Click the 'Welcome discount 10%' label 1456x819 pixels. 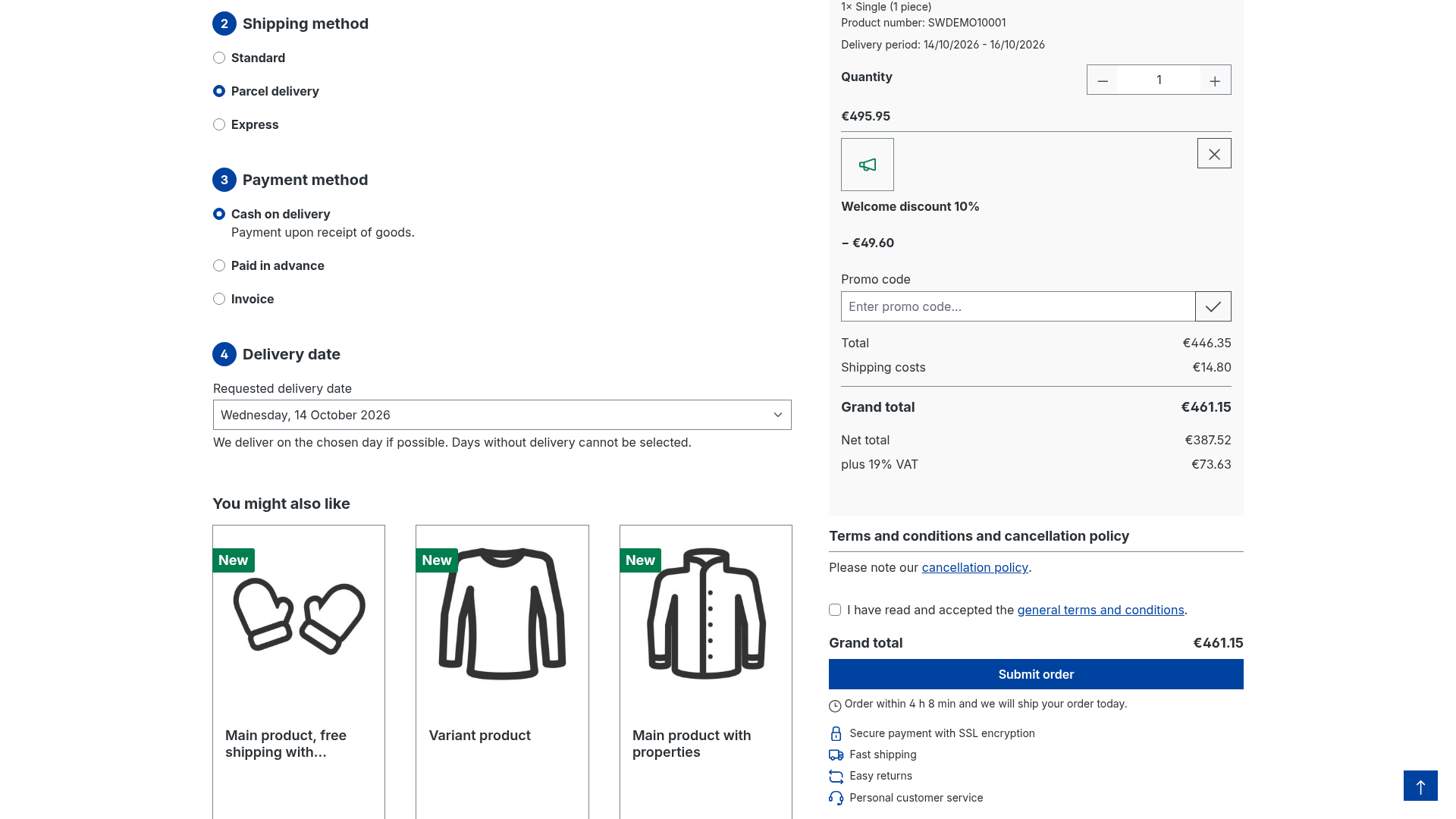[910, 206]
